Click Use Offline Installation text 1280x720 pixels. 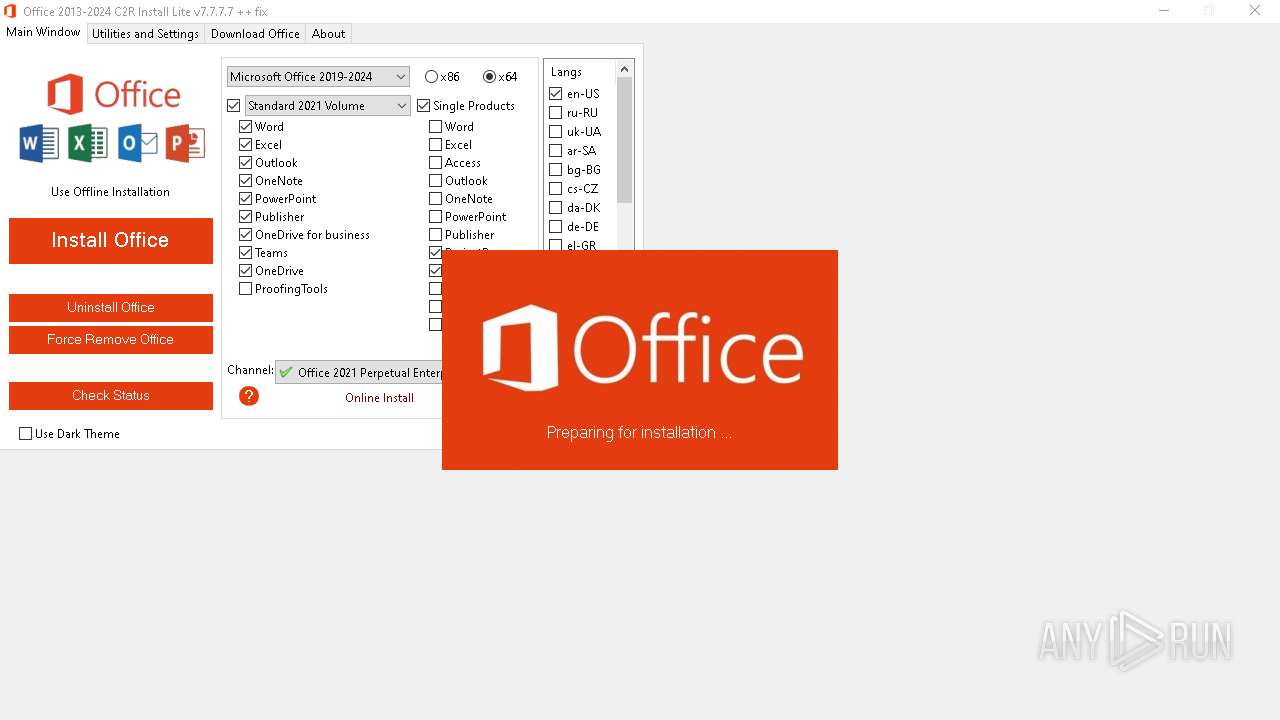[x=110, y=191]
